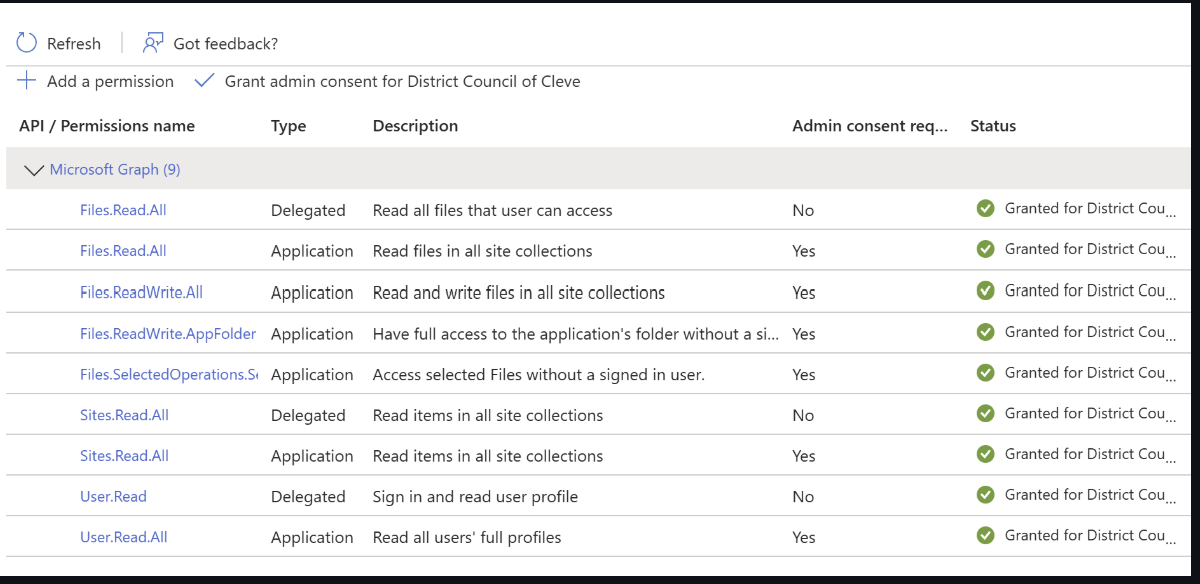Click 'Have full access to the application's folder' description
The image size is (1200, 584).
(576, 334)
